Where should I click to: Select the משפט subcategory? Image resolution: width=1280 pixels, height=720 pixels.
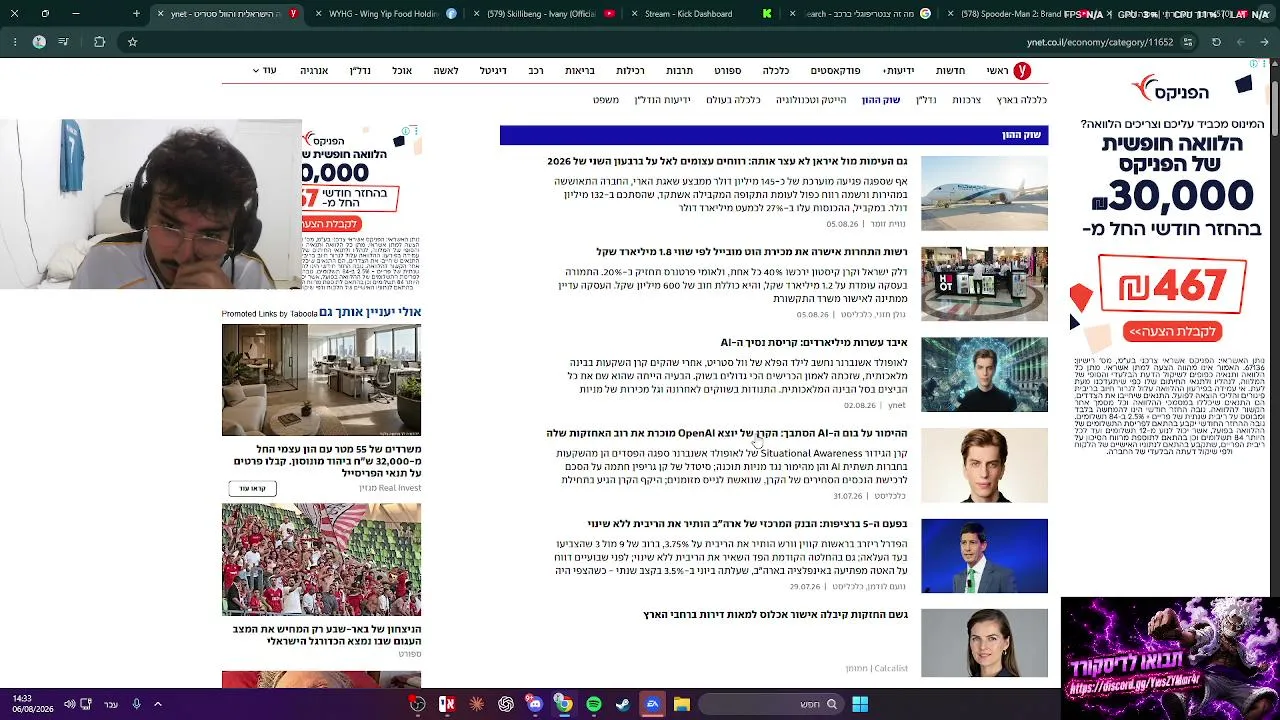click(606, 100)
